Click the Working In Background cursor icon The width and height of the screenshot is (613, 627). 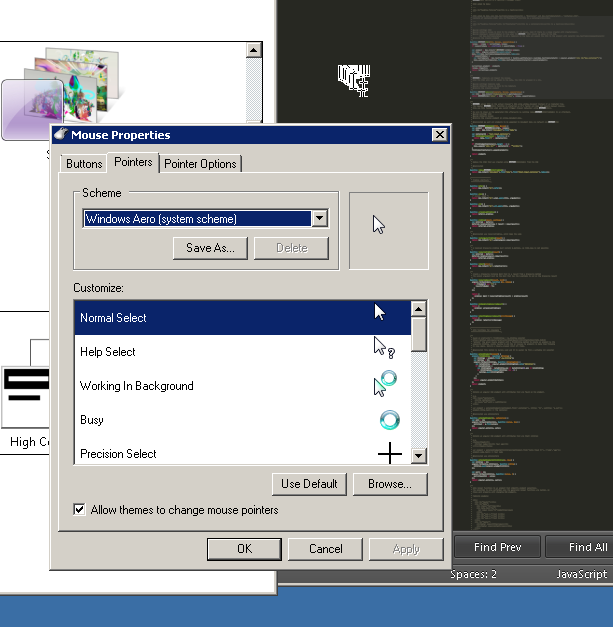(x=385, y=383)
